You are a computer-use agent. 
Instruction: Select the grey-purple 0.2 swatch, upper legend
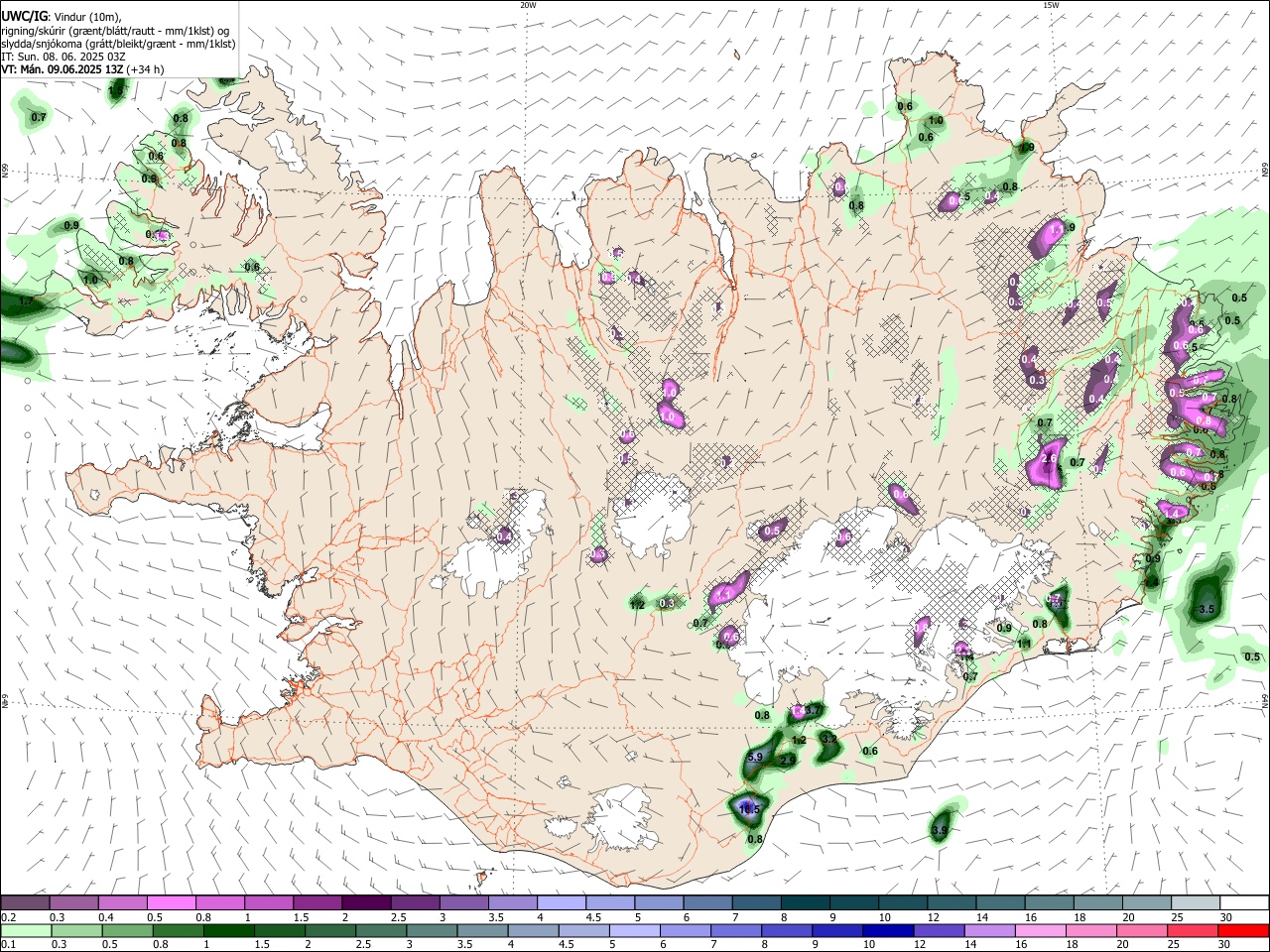tap(25, 902)
